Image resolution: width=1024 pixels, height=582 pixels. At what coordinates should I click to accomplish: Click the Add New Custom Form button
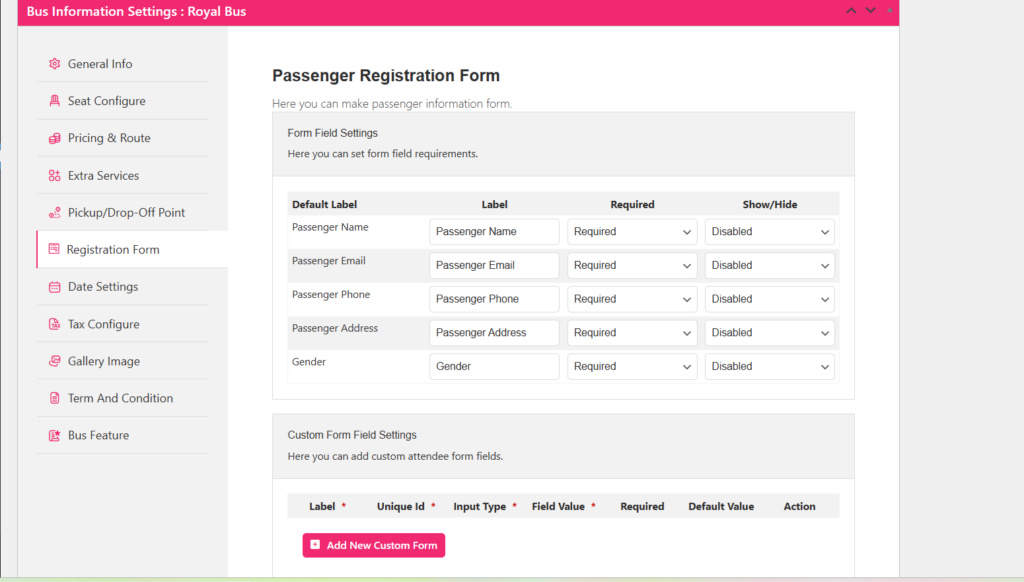[373, 545]
